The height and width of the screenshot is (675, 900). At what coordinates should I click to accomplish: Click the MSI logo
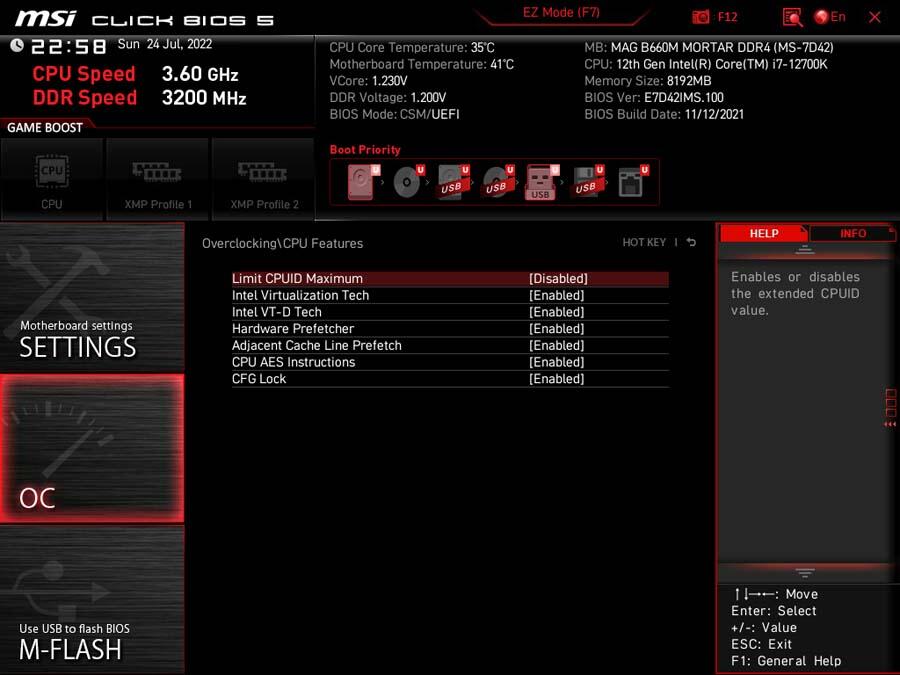(45, 18)
